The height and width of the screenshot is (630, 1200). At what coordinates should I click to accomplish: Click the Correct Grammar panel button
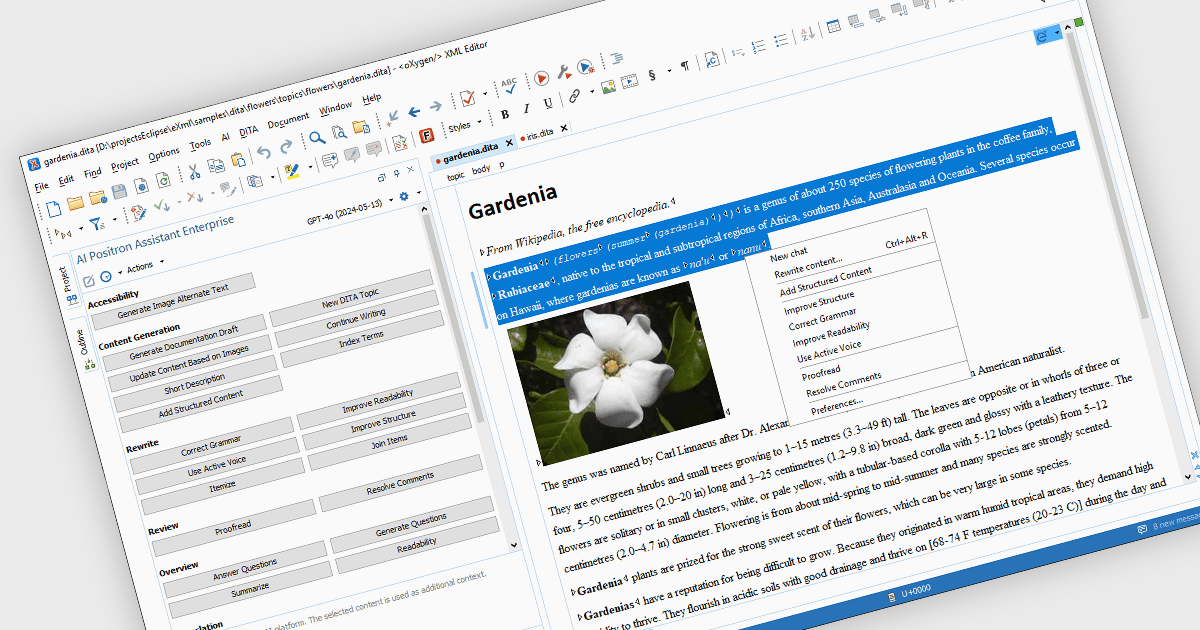pyautogui.click(x=211, y=445)
